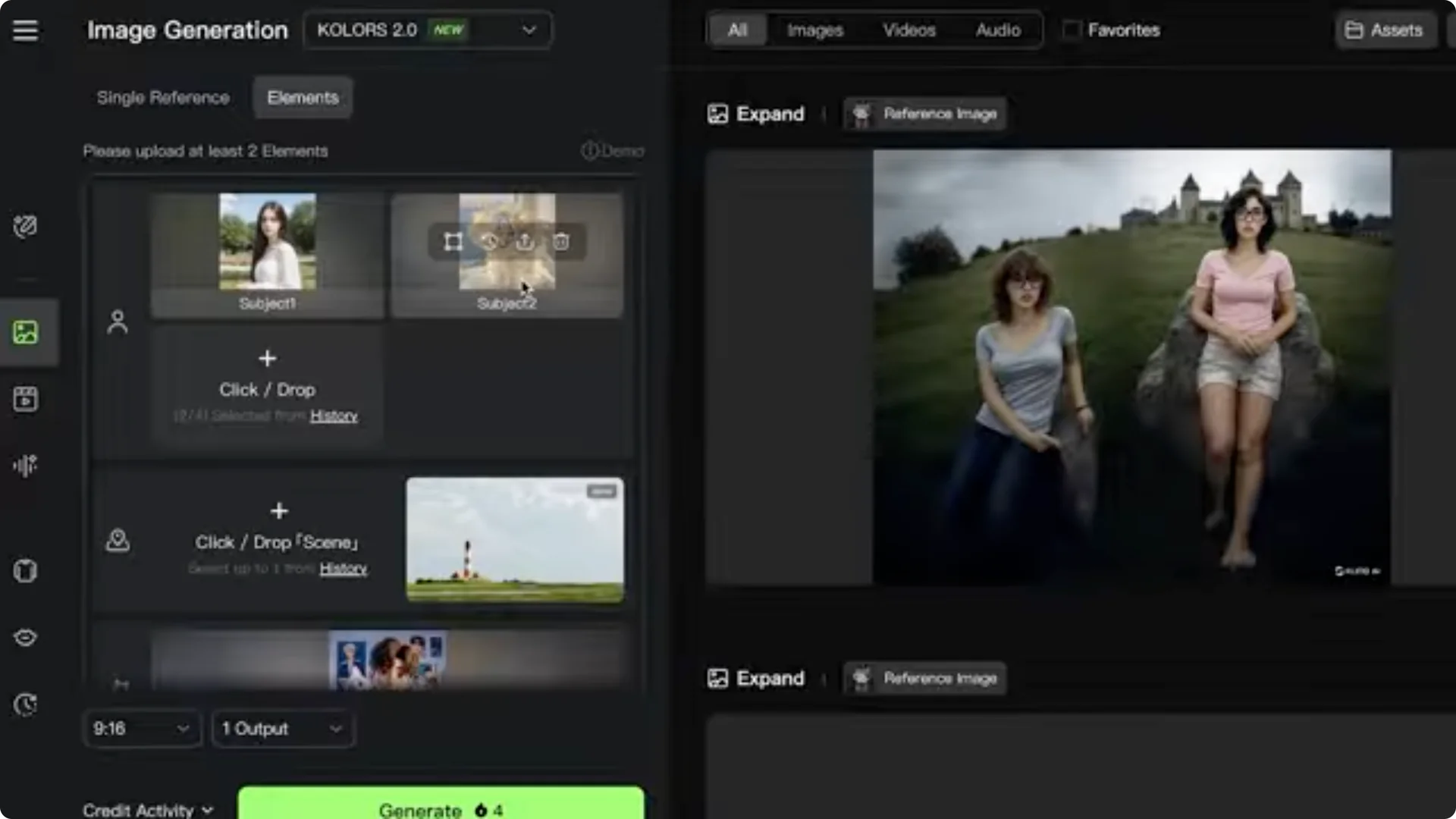The width and height of the screenshot is (1456, 819).
Task: Select the Image Generation icon in the sidebar
Action: click(26, 331)
